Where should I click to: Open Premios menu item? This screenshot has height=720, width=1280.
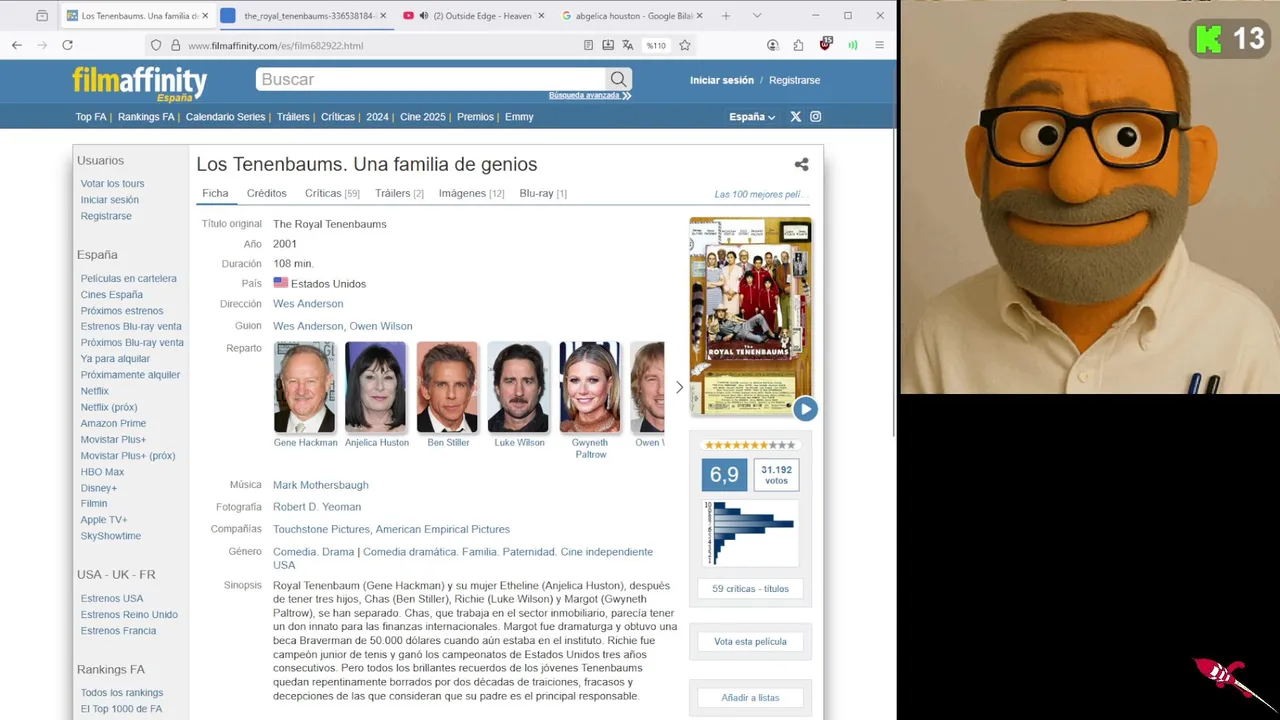pos(475,117)
